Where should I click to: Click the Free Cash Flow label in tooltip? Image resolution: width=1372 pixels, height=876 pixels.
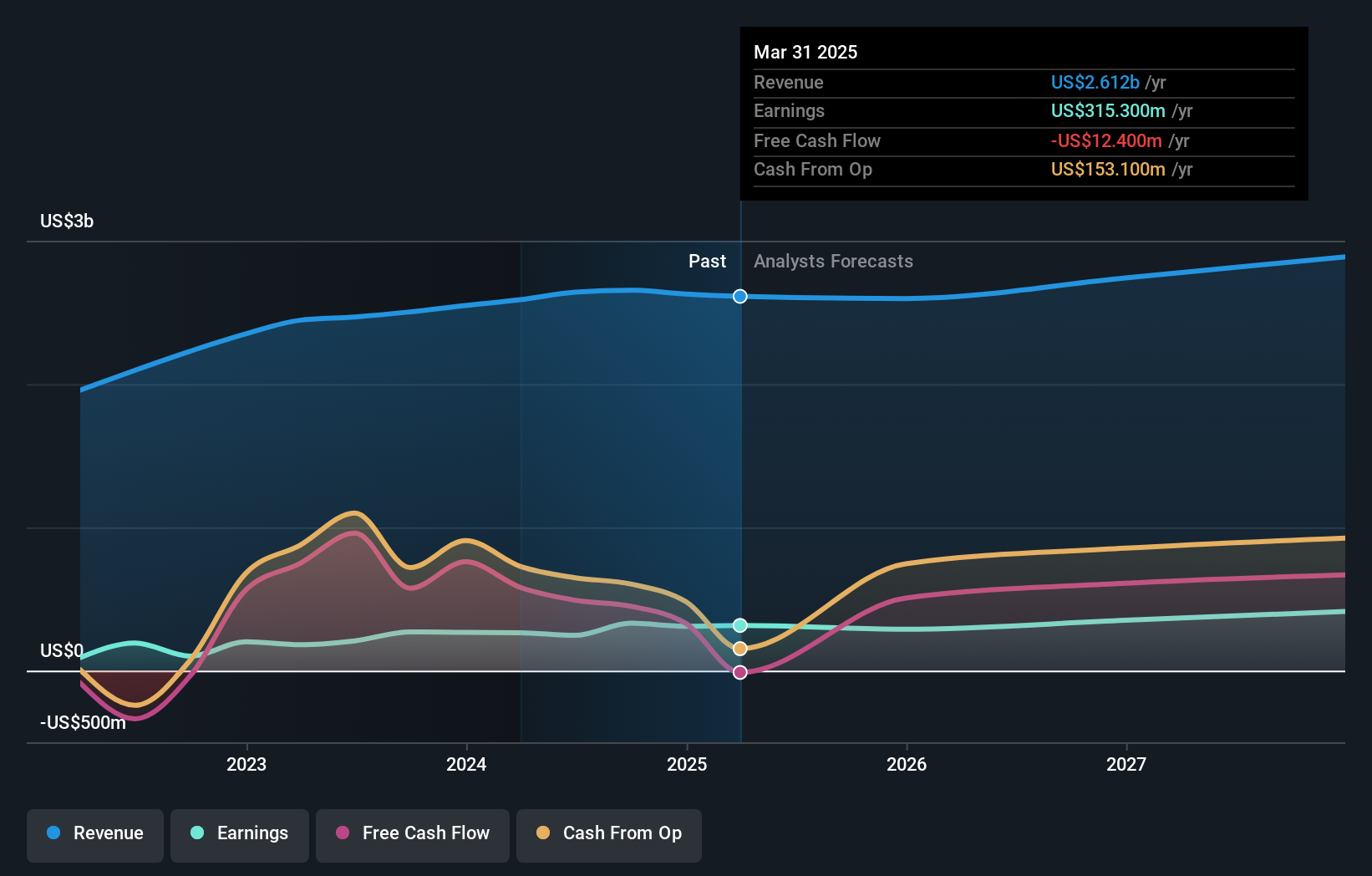click(816, 140)
